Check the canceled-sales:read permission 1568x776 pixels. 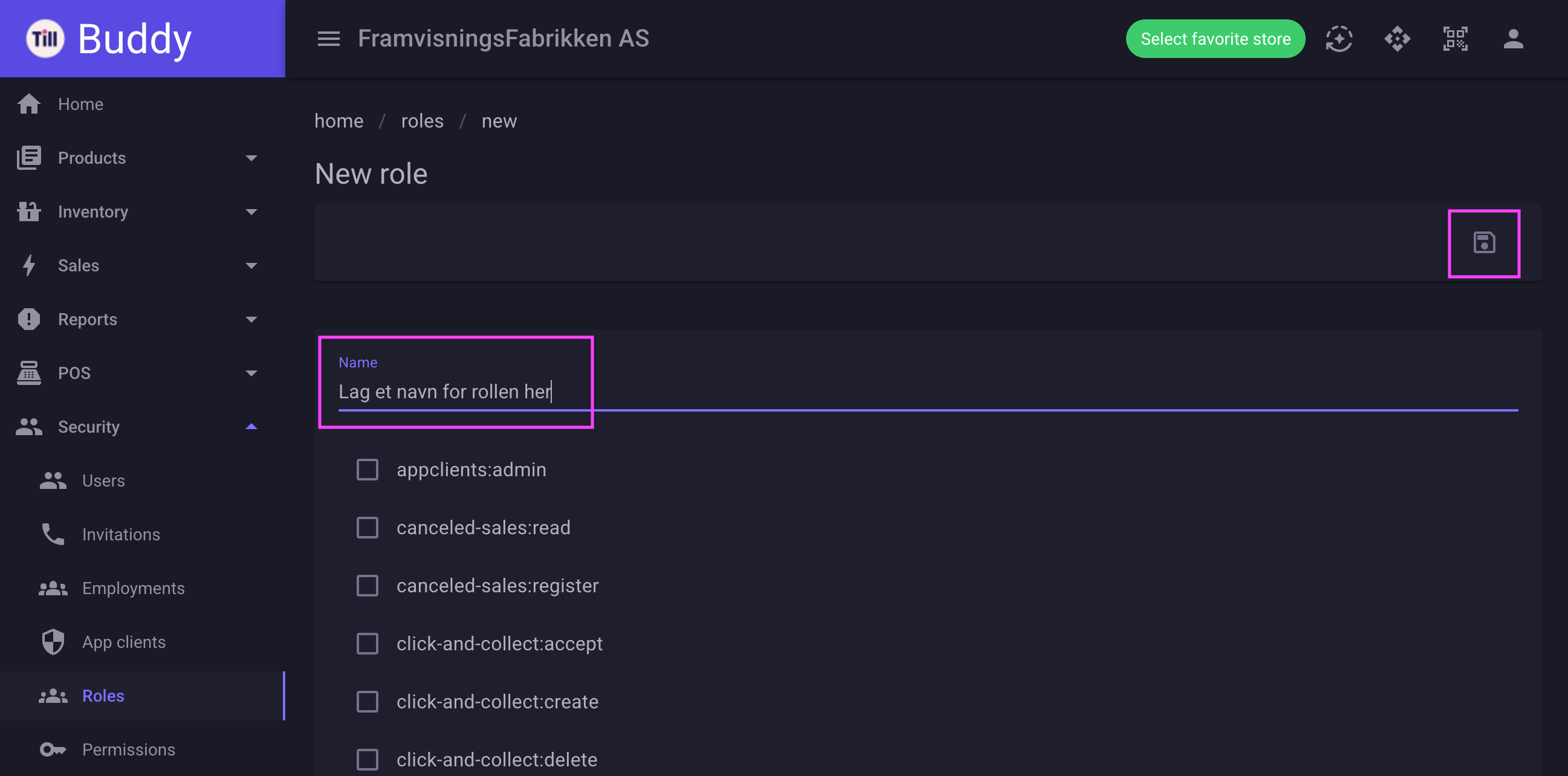(367, 527)
